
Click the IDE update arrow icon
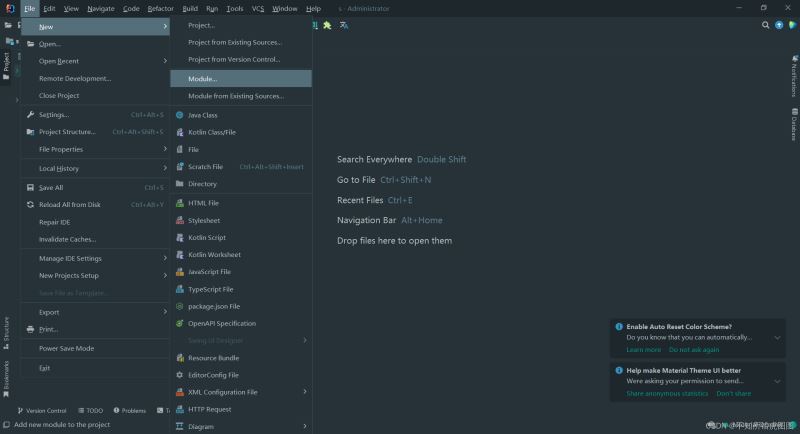coord(779,25)
